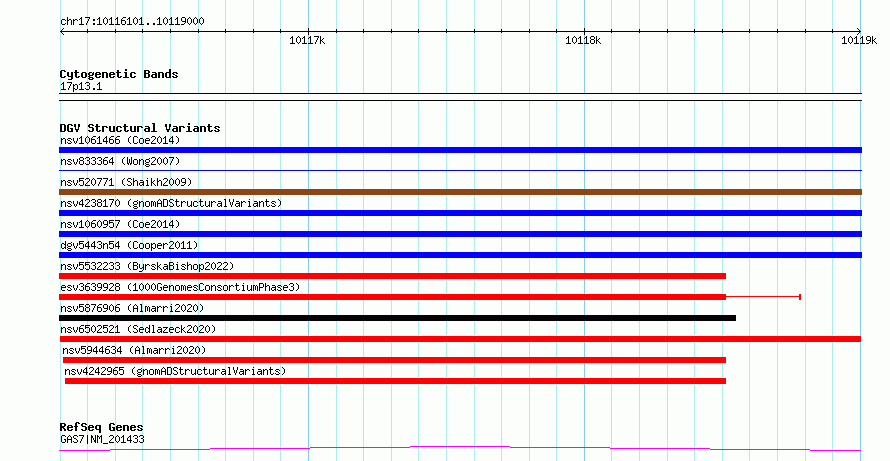Click the nsv6502521 (Sedlazeck2020) variant label
The width and height of the screenshot is (890, 461).
[x=138, y=329]
